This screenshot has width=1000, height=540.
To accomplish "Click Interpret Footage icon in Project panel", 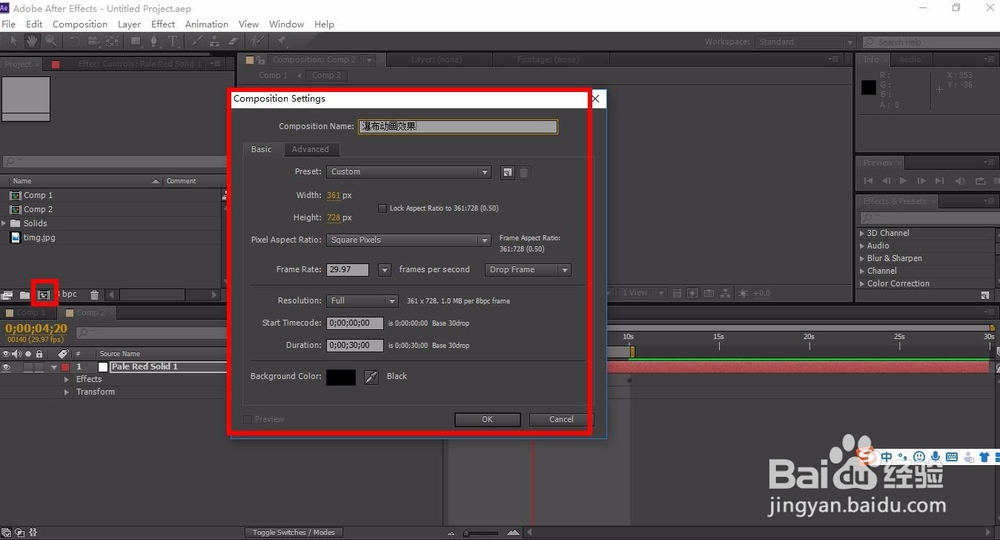I will click(x=7, y=295).
